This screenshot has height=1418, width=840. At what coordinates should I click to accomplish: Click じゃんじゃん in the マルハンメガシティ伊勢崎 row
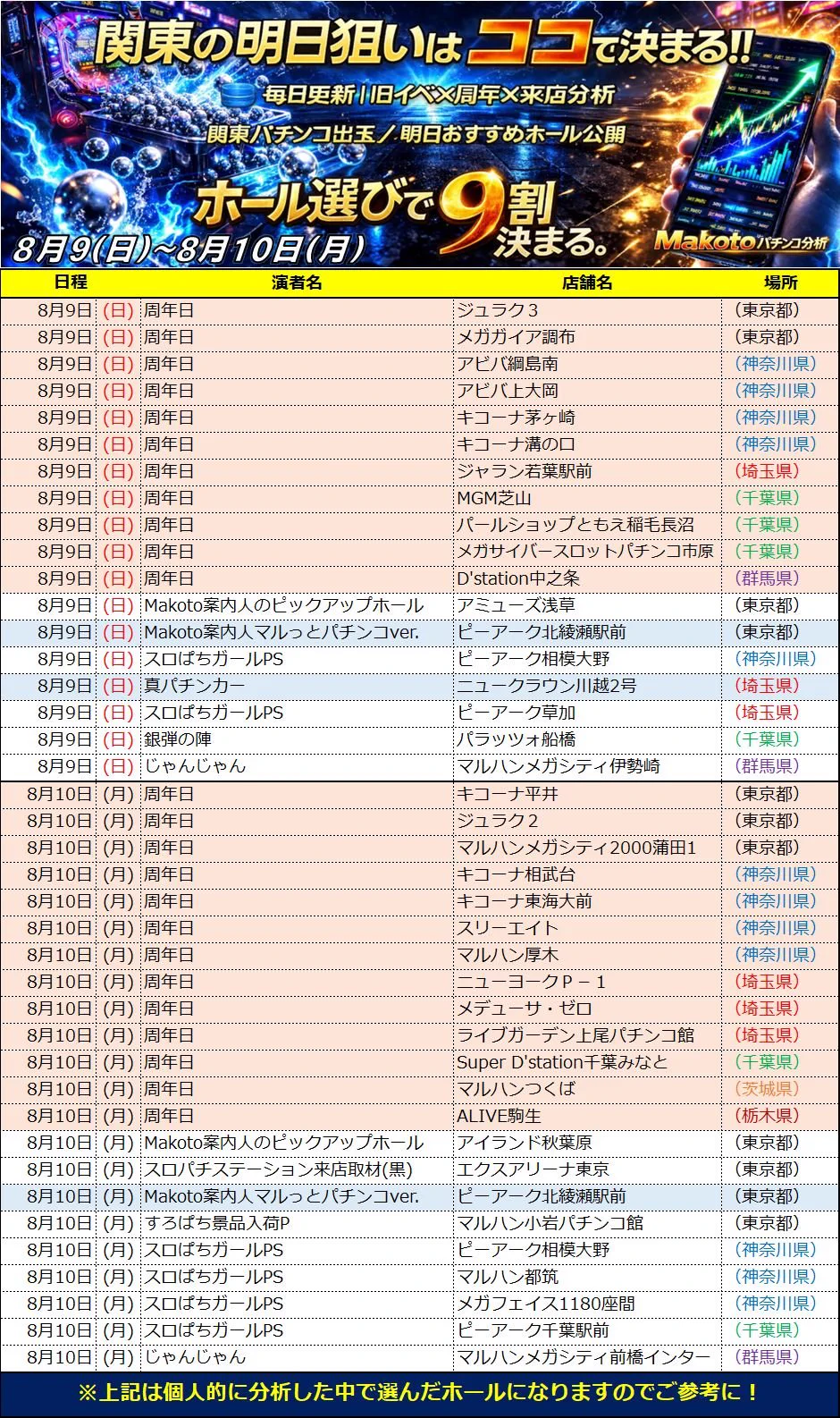pos(194,766)
